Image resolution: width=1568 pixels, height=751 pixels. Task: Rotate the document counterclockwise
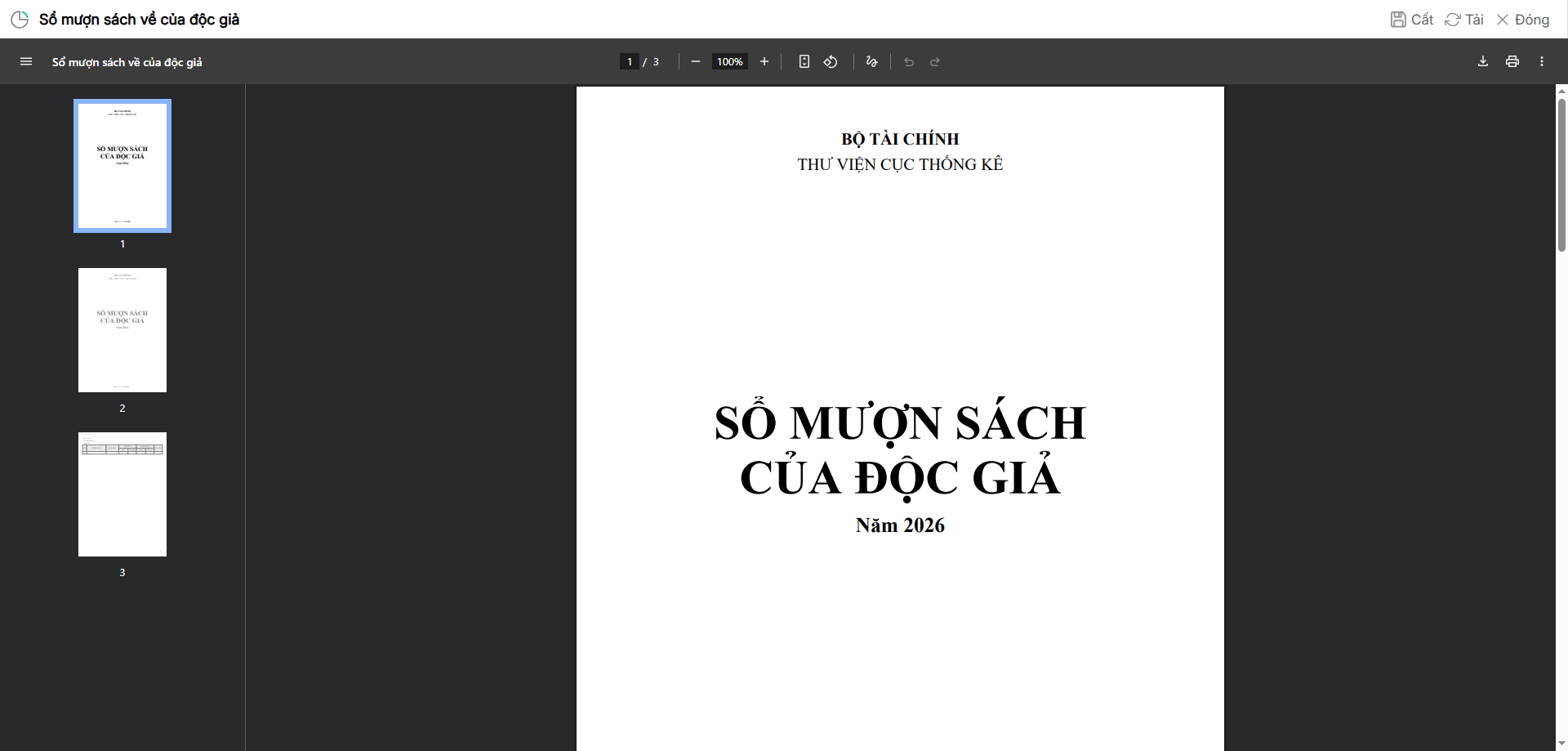click(831, 62)
